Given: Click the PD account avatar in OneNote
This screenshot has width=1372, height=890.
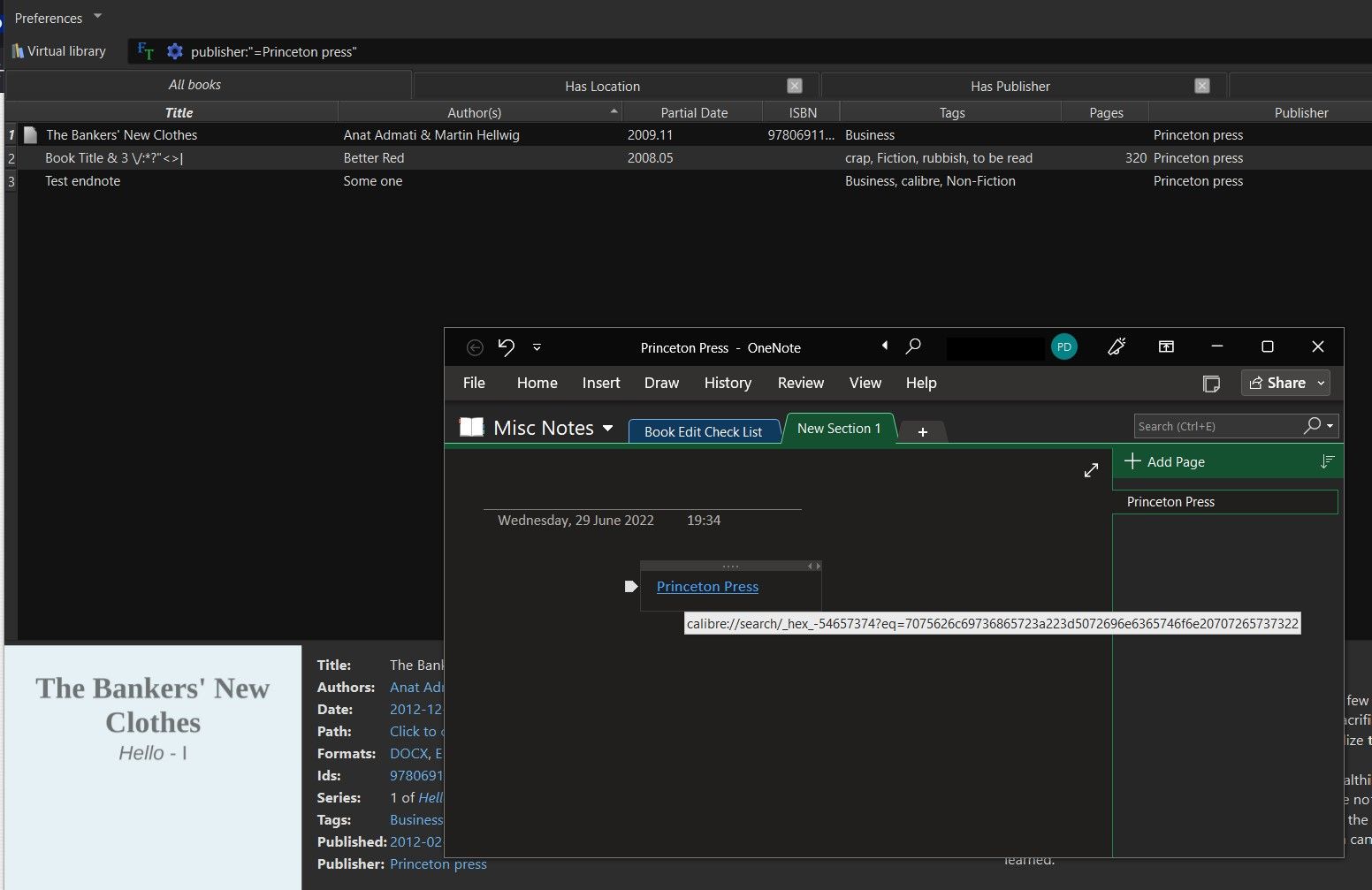Looking at the screenshot, I should click(x=1064, y=347).
